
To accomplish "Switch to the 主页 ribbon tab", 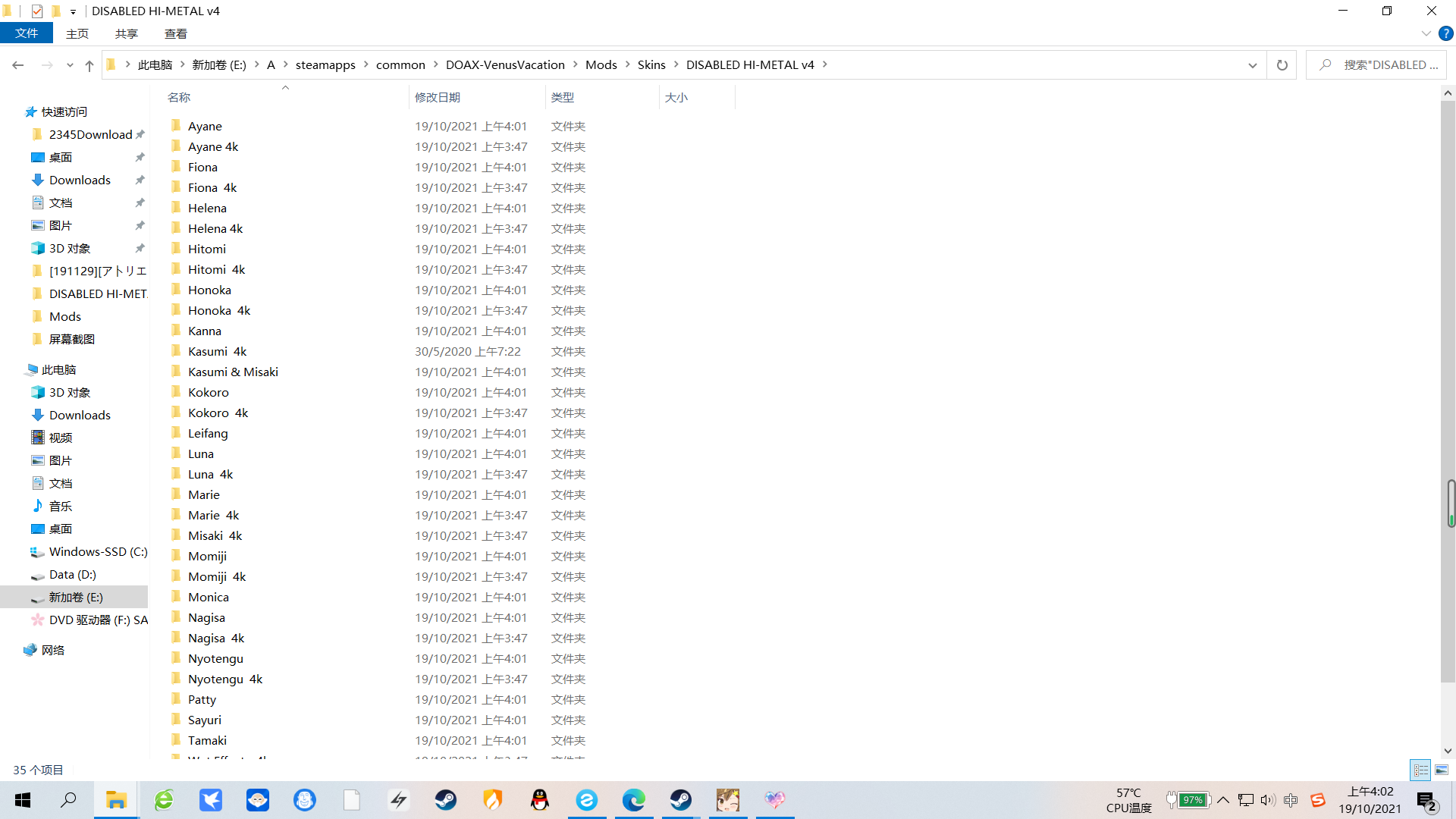I will pos(77,33).
